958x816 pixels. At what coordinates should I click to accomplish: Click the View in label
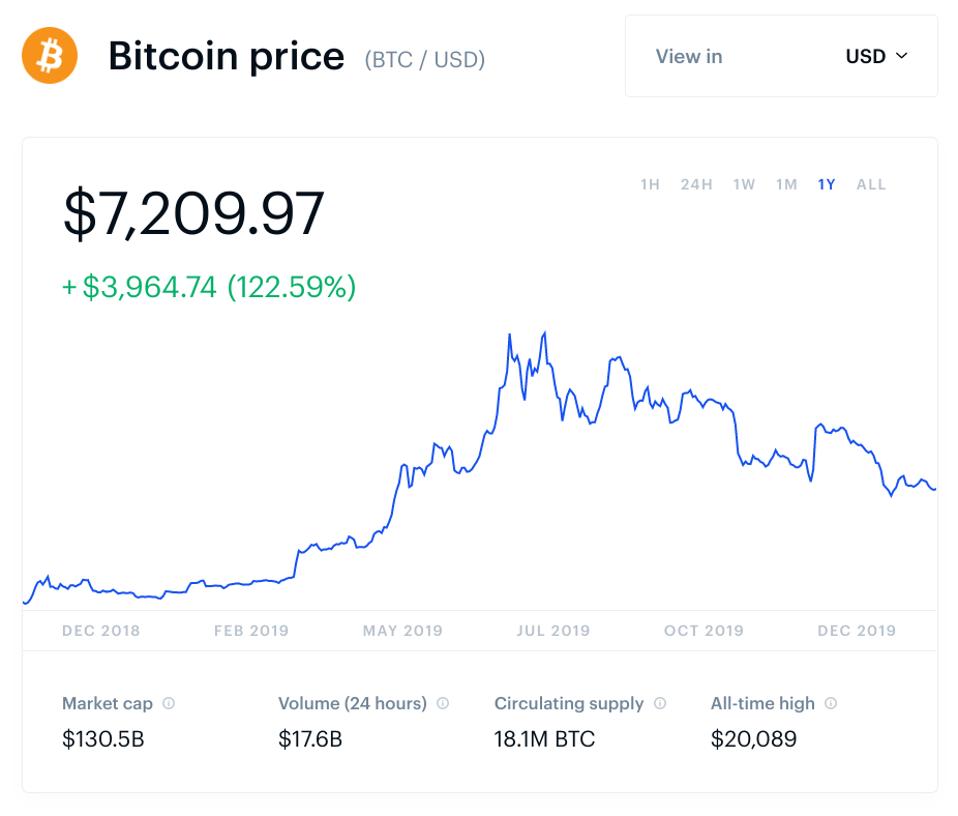click(689, 57)
